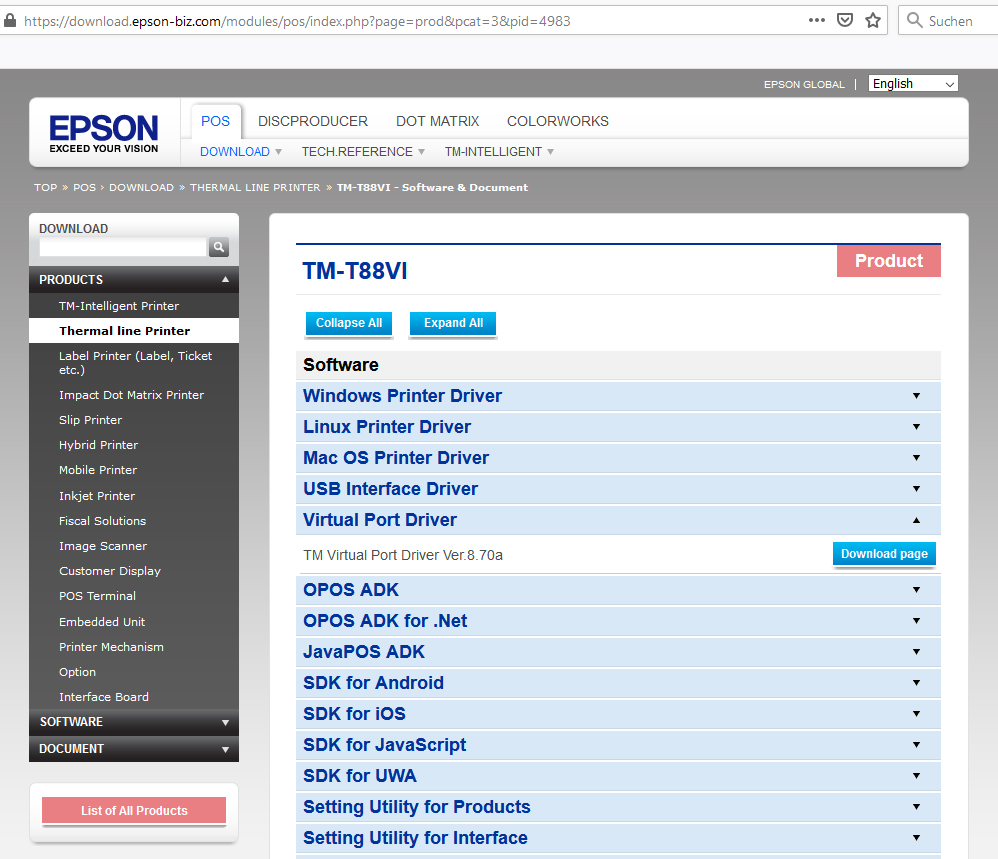This screenshot has width=998, height=859.
Task: Focus the browser address bar URL
Action: pos(297,21)
